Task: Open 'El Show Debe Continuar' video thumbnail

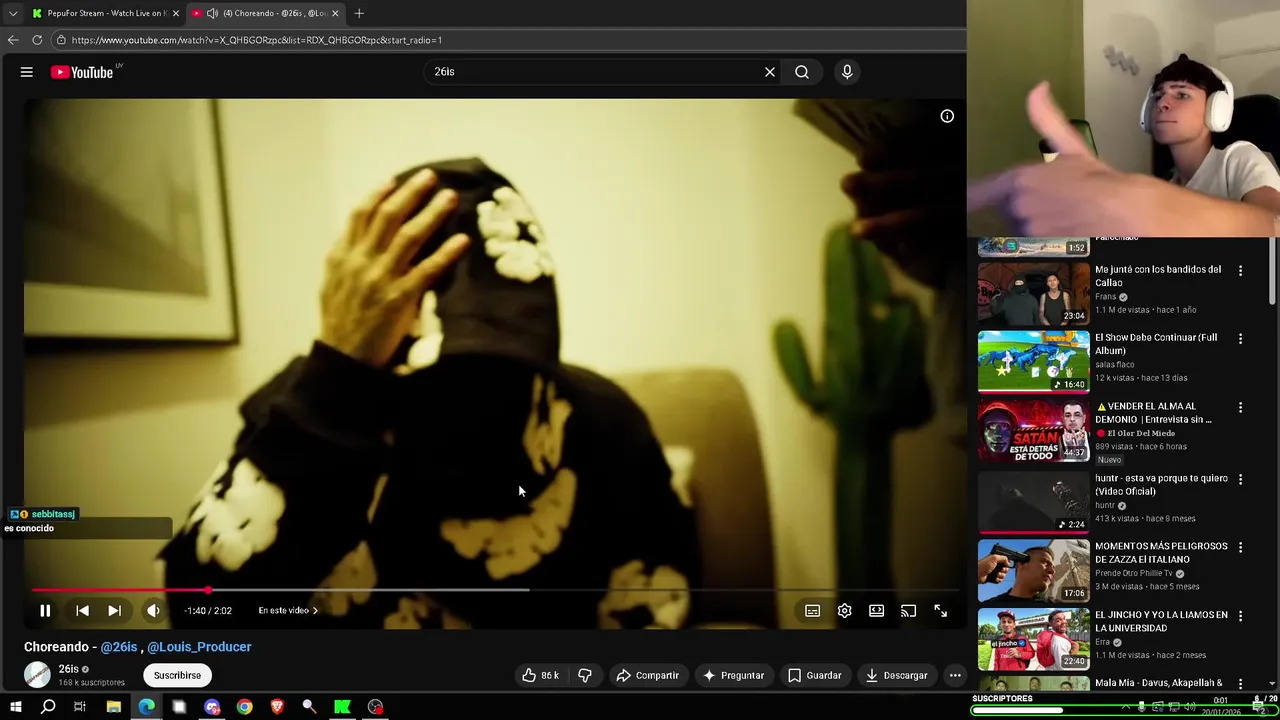Action: coord(1033,362)
